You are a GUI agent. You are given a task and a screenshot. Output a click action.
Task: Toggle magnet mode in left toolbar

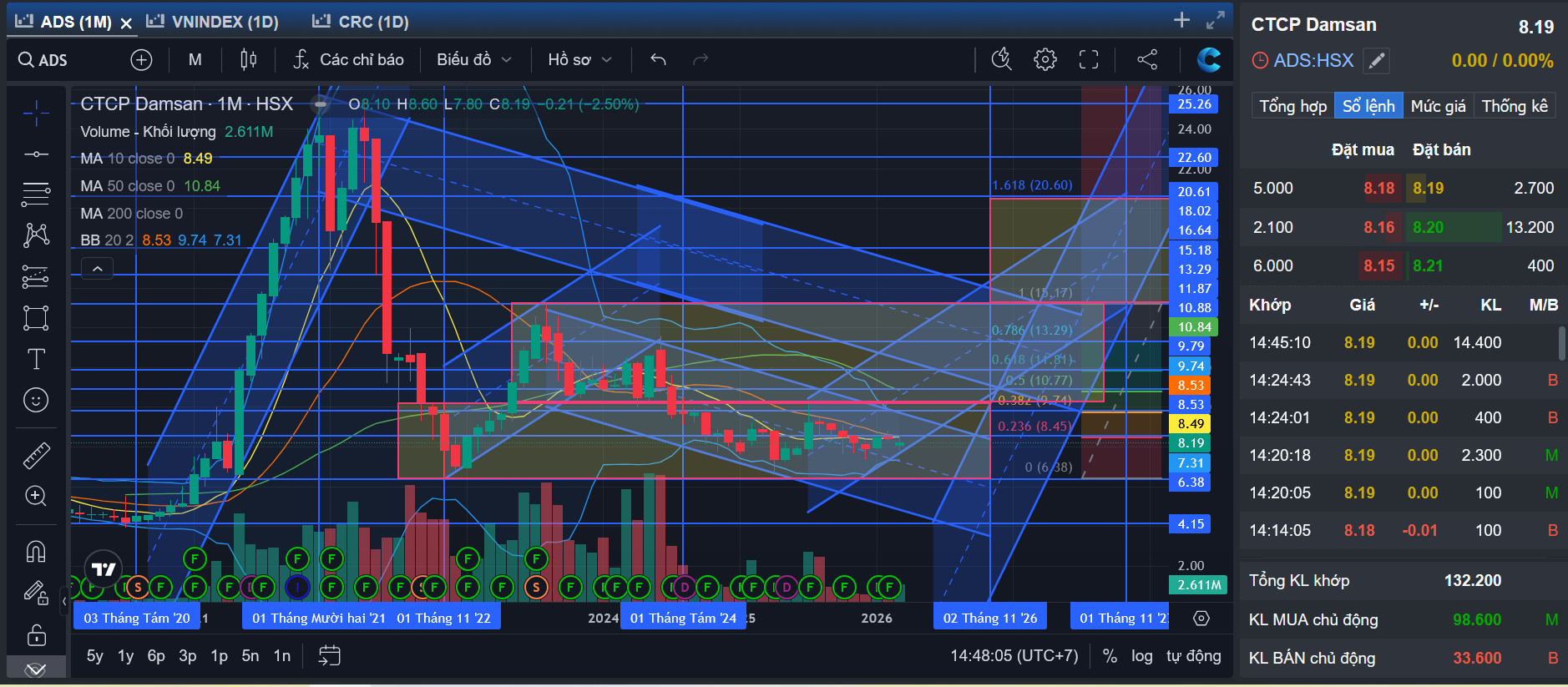pyautogui.click(x=36, y=552)
